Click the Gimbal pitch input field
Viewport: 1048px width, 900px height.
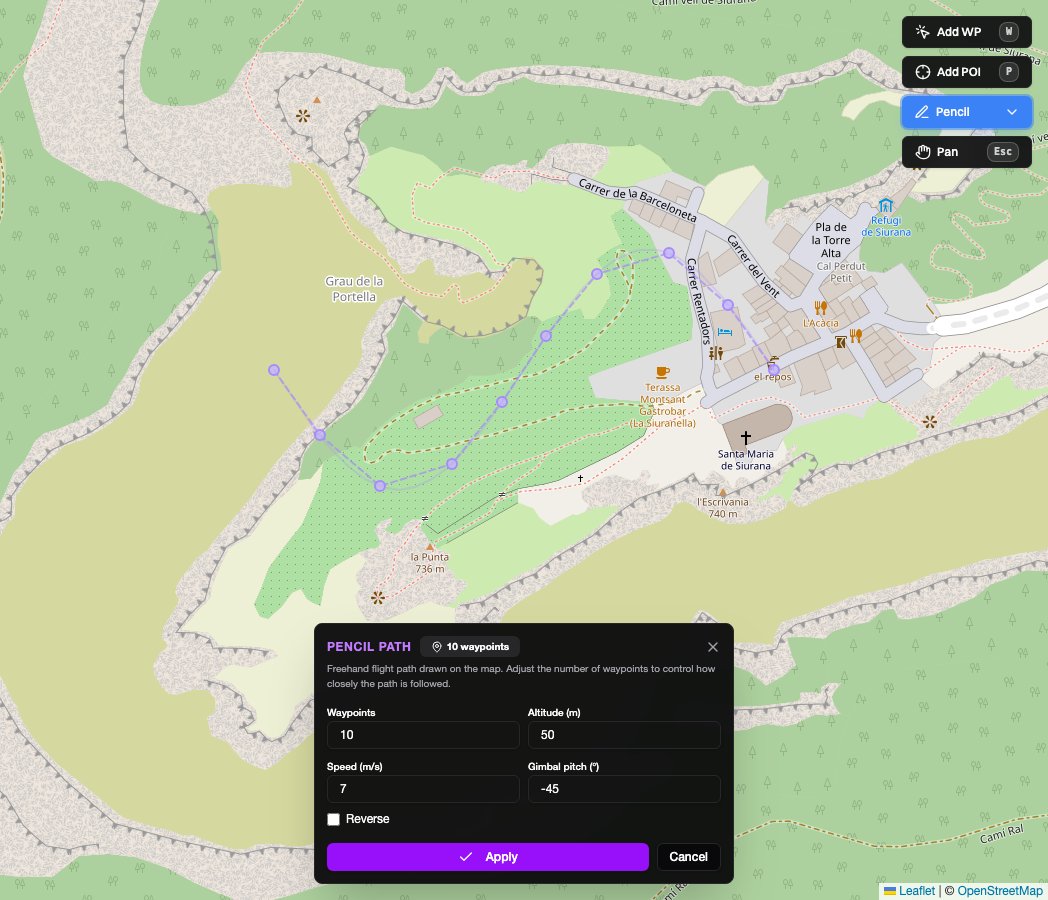(x=624, y=789)
